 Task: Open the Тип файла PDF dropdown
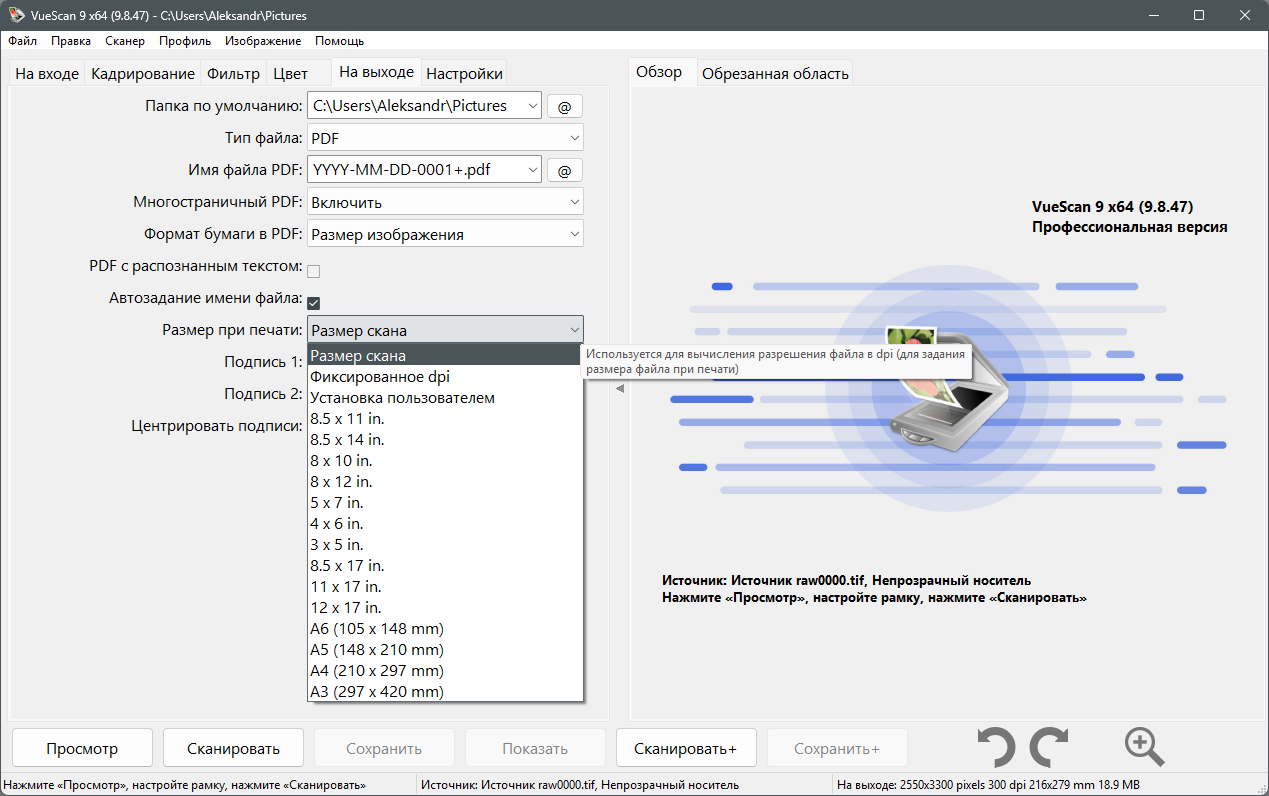pyautogui.click(x=445, y=138)
